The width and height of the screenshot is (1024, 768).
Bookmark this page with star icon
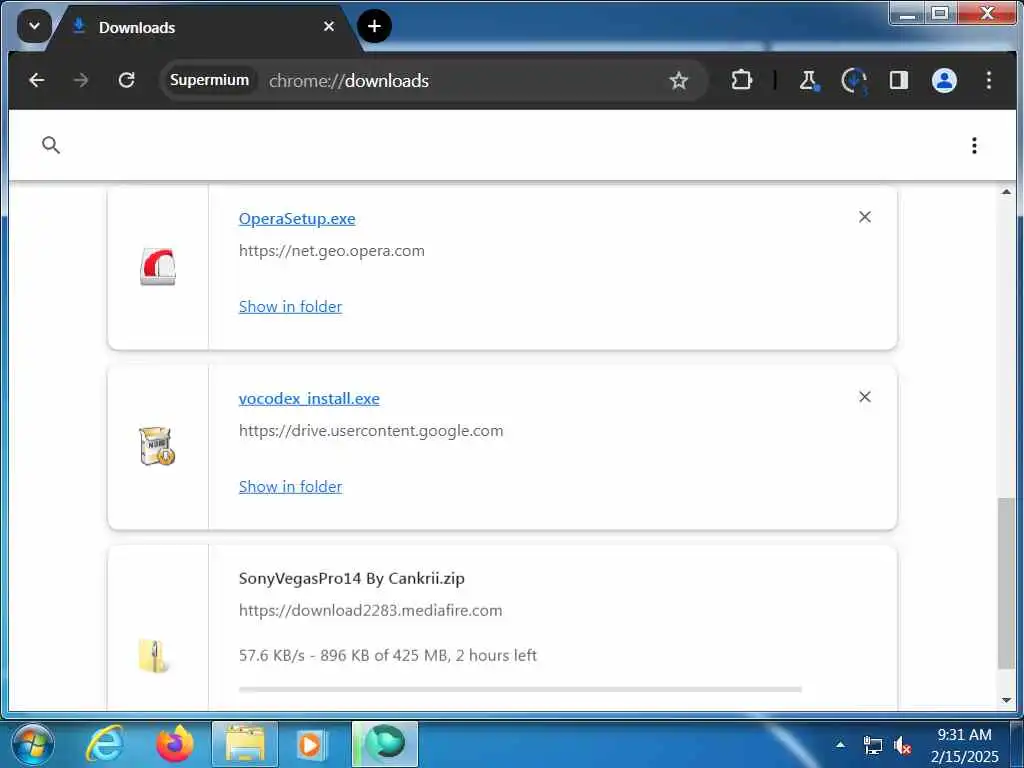click(679, 80)
